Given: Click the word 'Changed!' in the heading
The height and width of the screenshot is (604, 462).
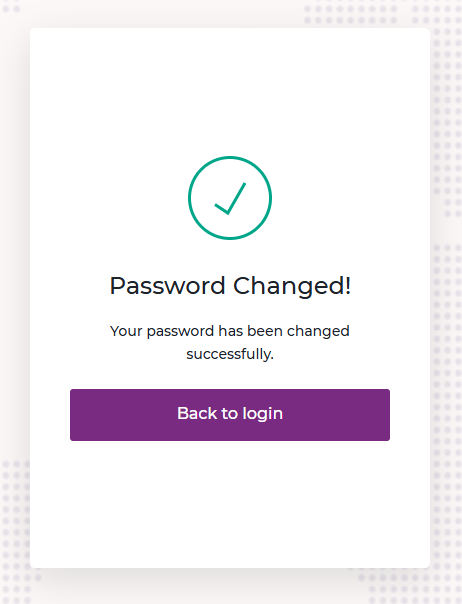Looking at the screenshot, I should [x=292, y=286].
